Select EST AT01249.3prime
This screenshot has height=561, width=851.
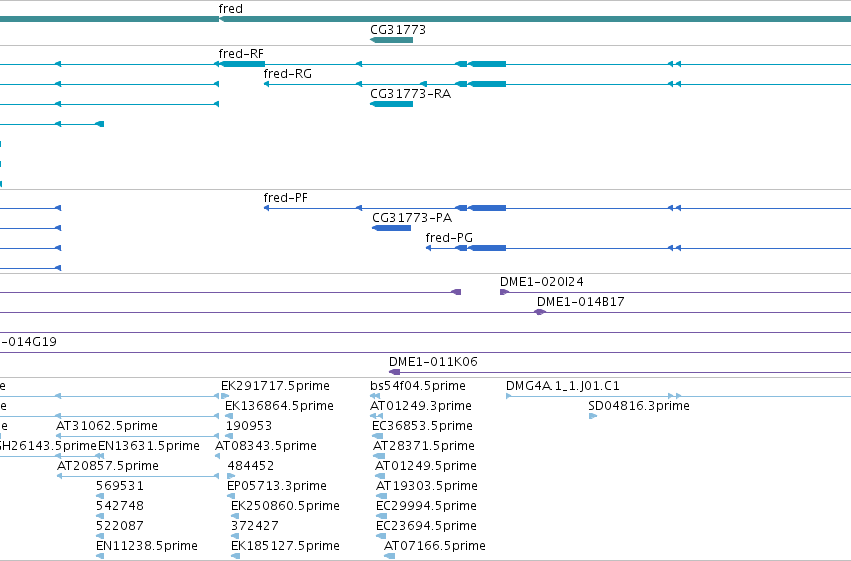(x=421, y=406)
